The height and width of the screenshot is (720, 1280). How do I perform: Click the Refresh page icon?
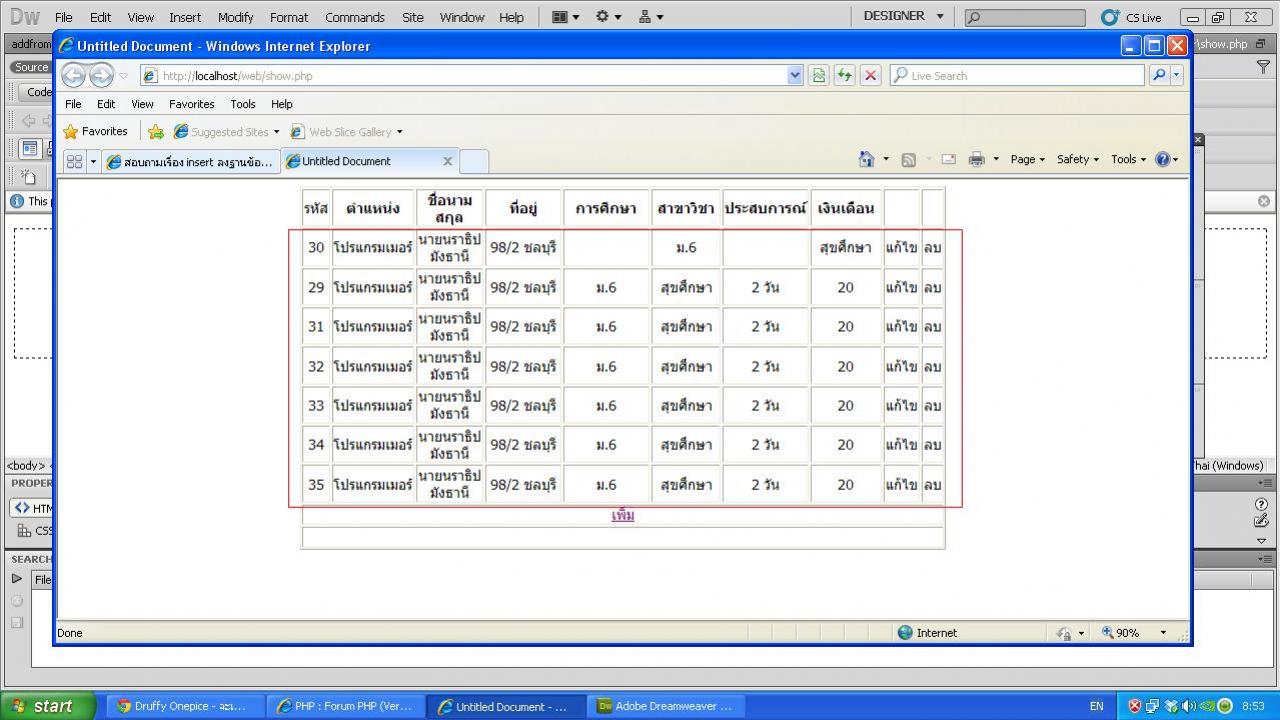click(845, 76)
